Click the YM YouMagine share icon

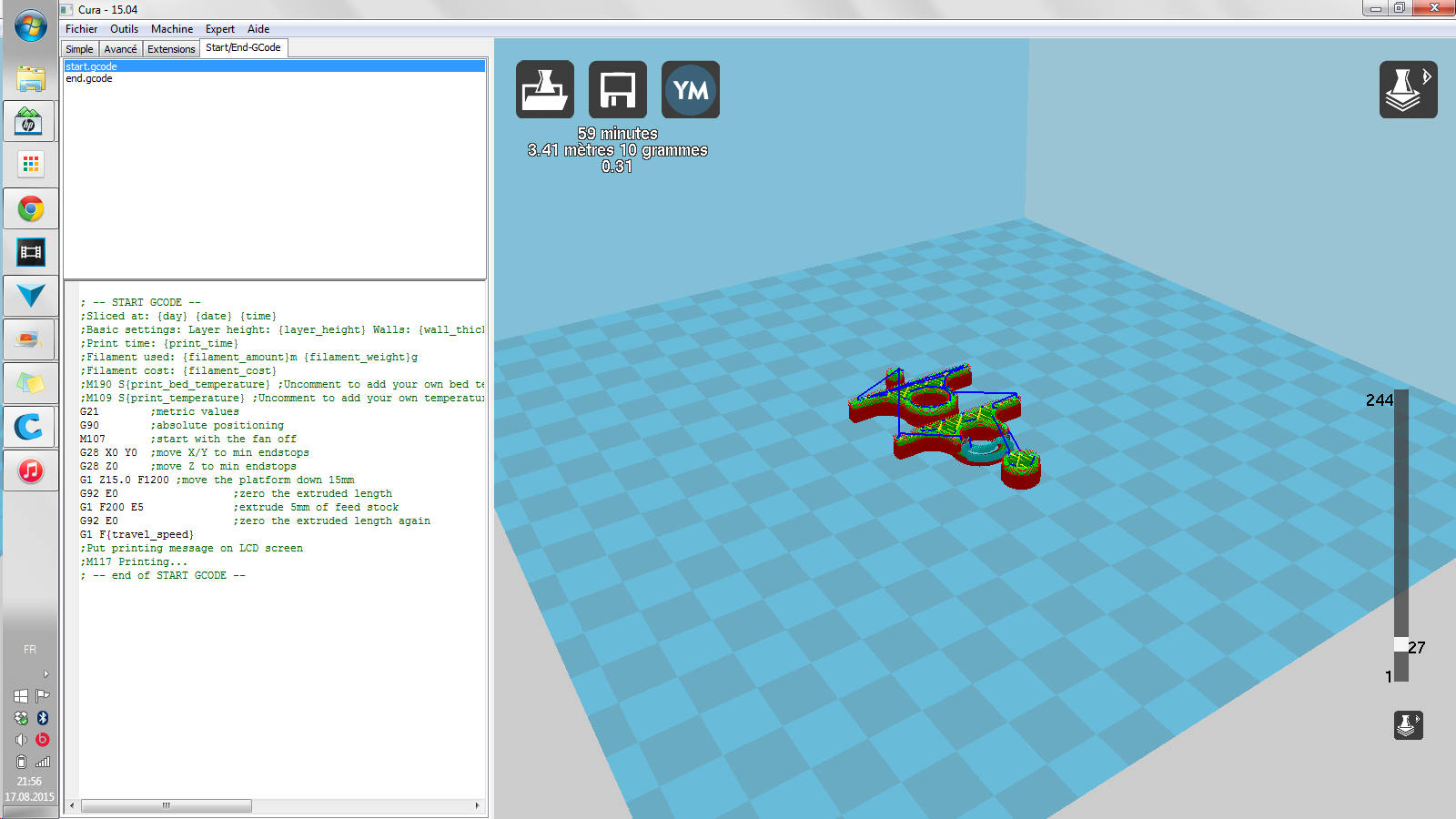[x=690, y=89]
